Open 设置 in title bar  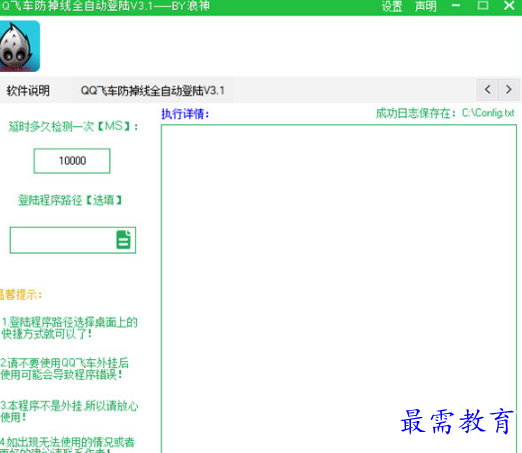coord(392,6)
